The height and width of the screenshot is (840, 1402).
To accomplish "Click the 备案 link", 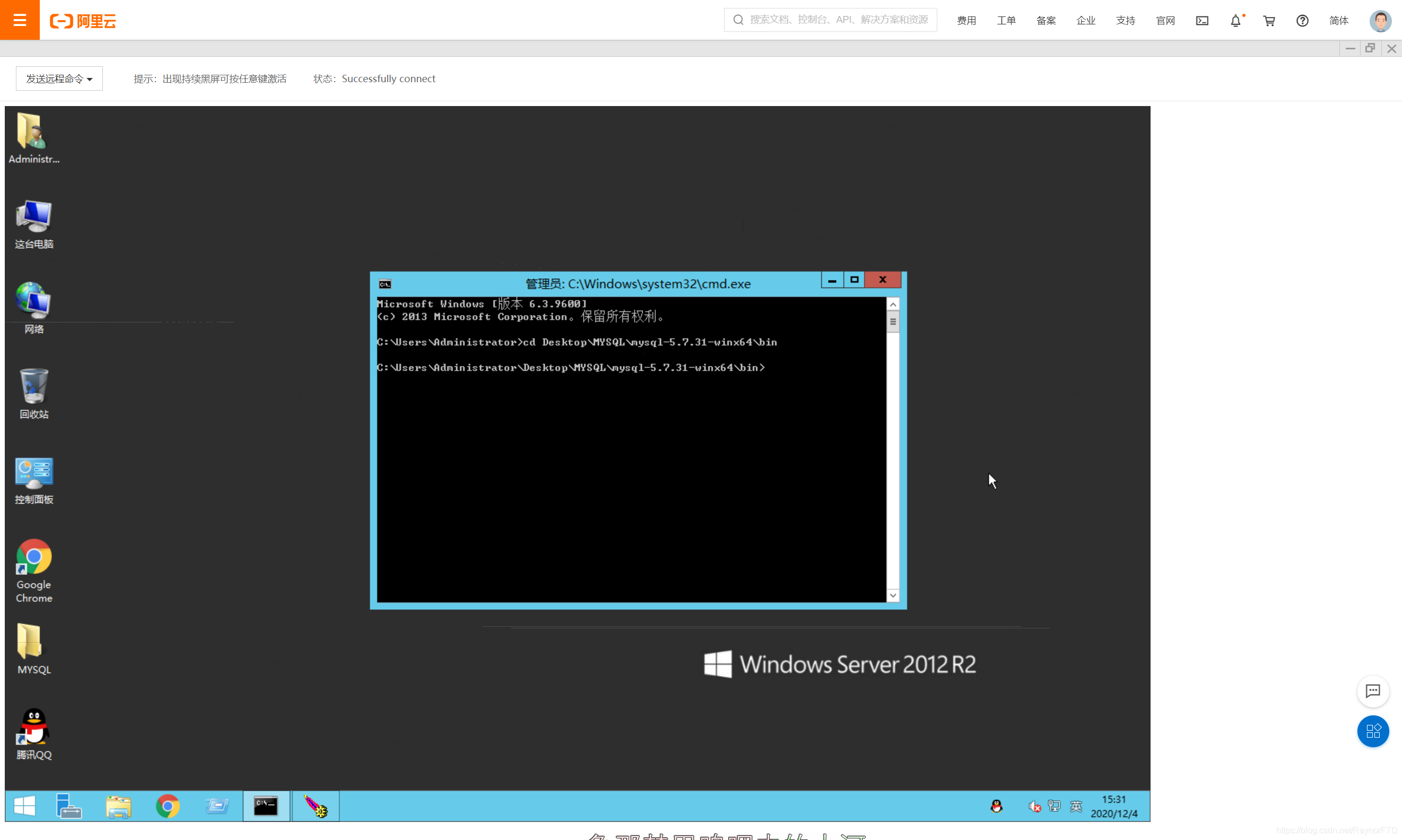I will [1046, 21].
